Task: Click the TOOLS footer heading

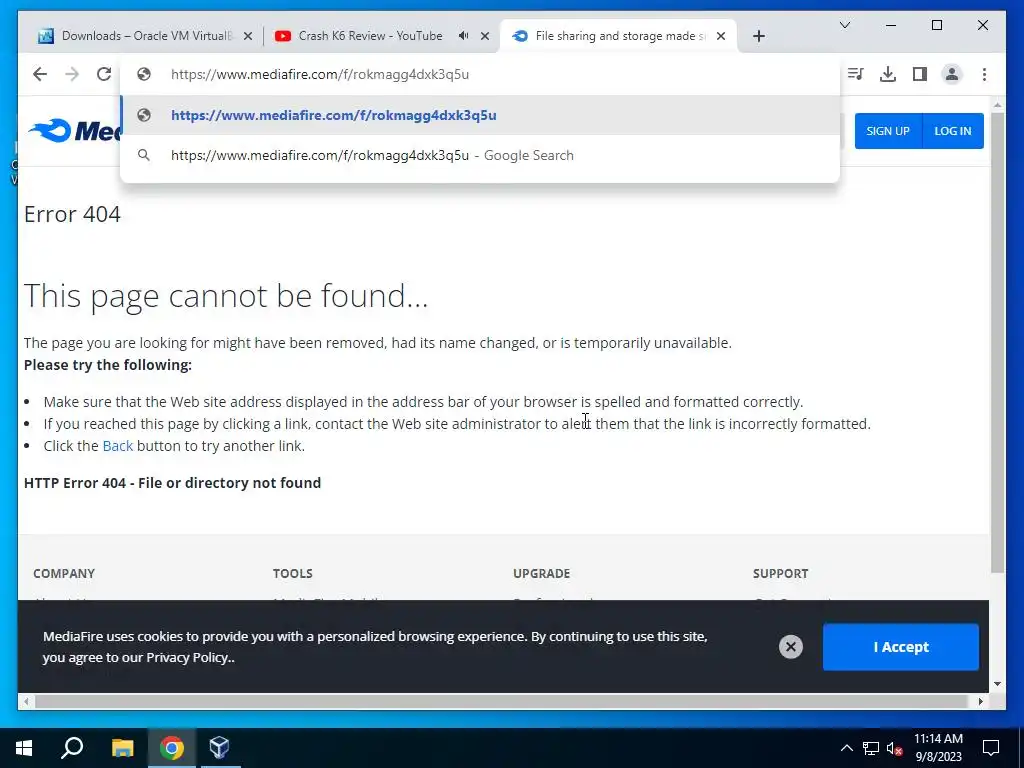Action: [x=293, y=573]
